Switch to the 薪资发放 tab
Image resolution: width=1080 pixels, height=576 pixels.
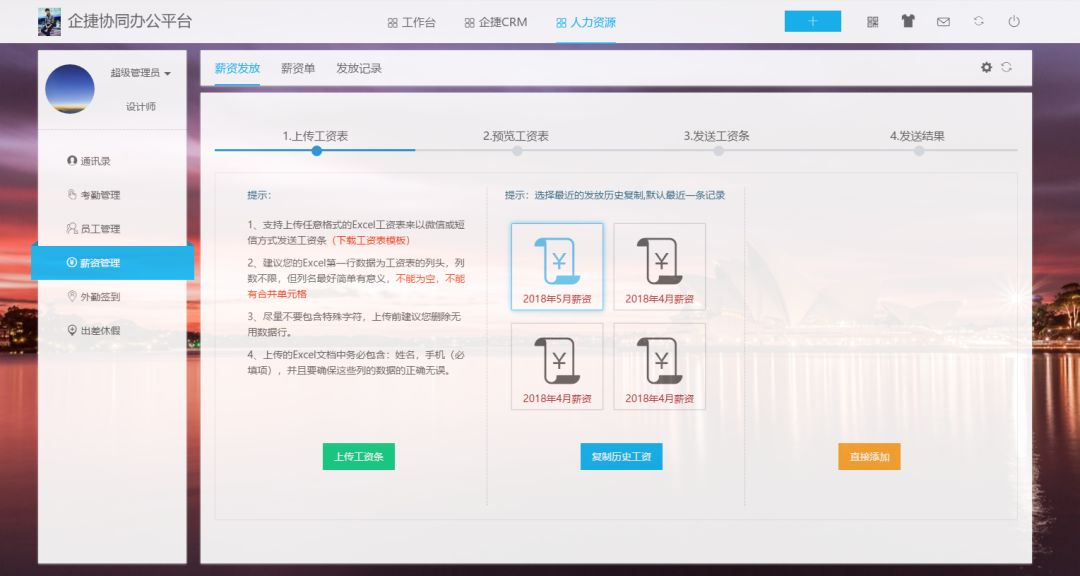coord(237,68)
